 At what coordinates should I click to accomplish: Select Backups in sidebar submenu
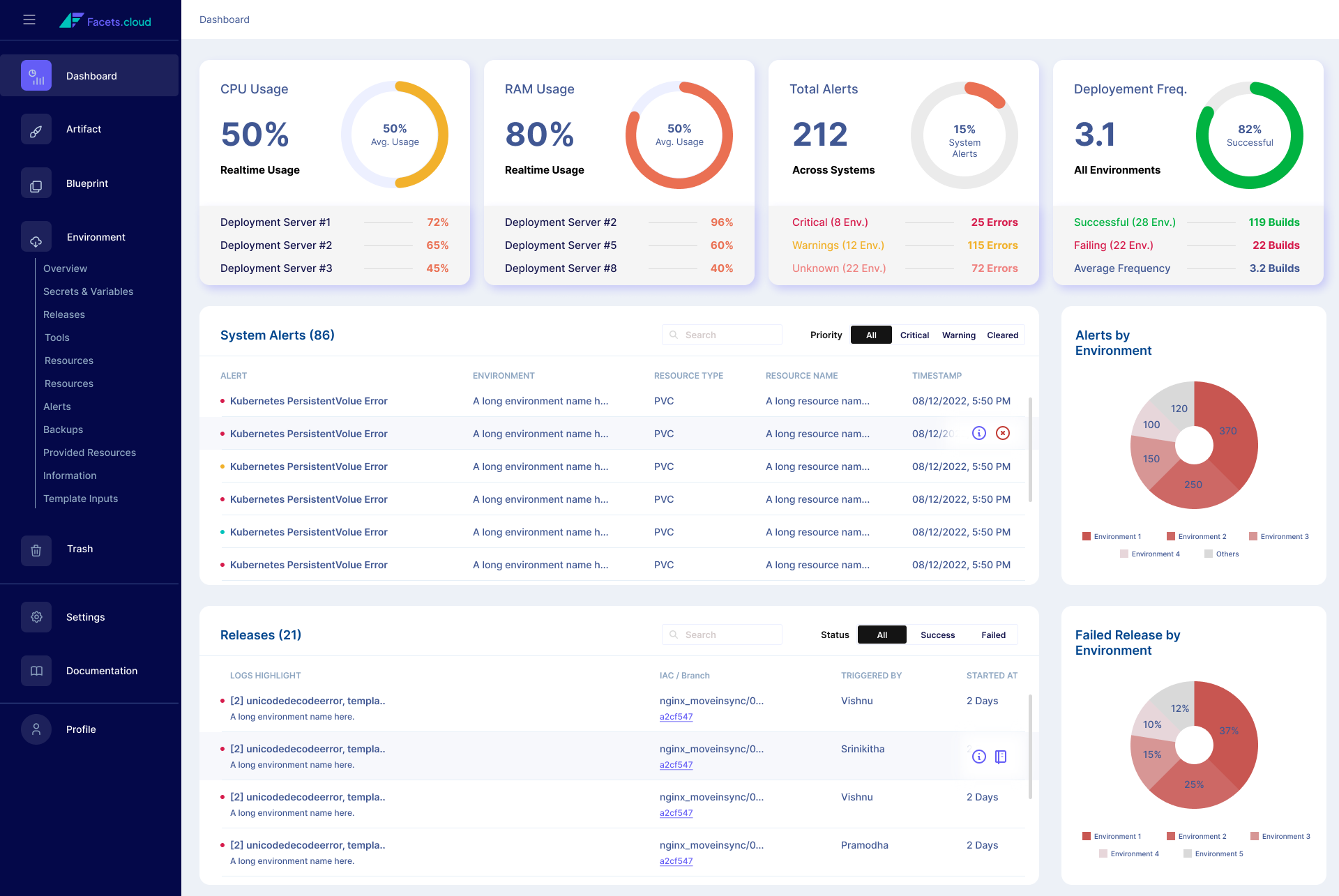[63, 430]
